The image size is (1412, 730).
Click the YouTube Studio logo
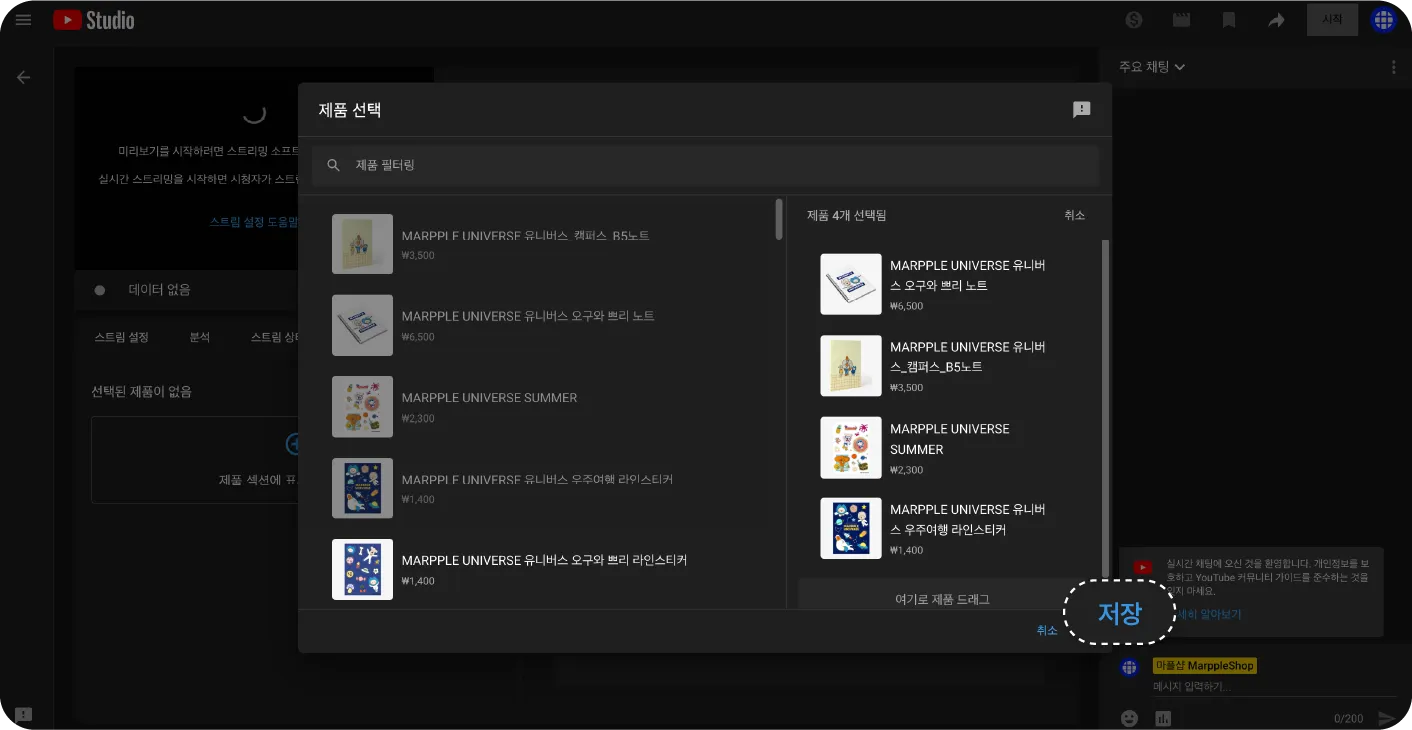(94, 20)
